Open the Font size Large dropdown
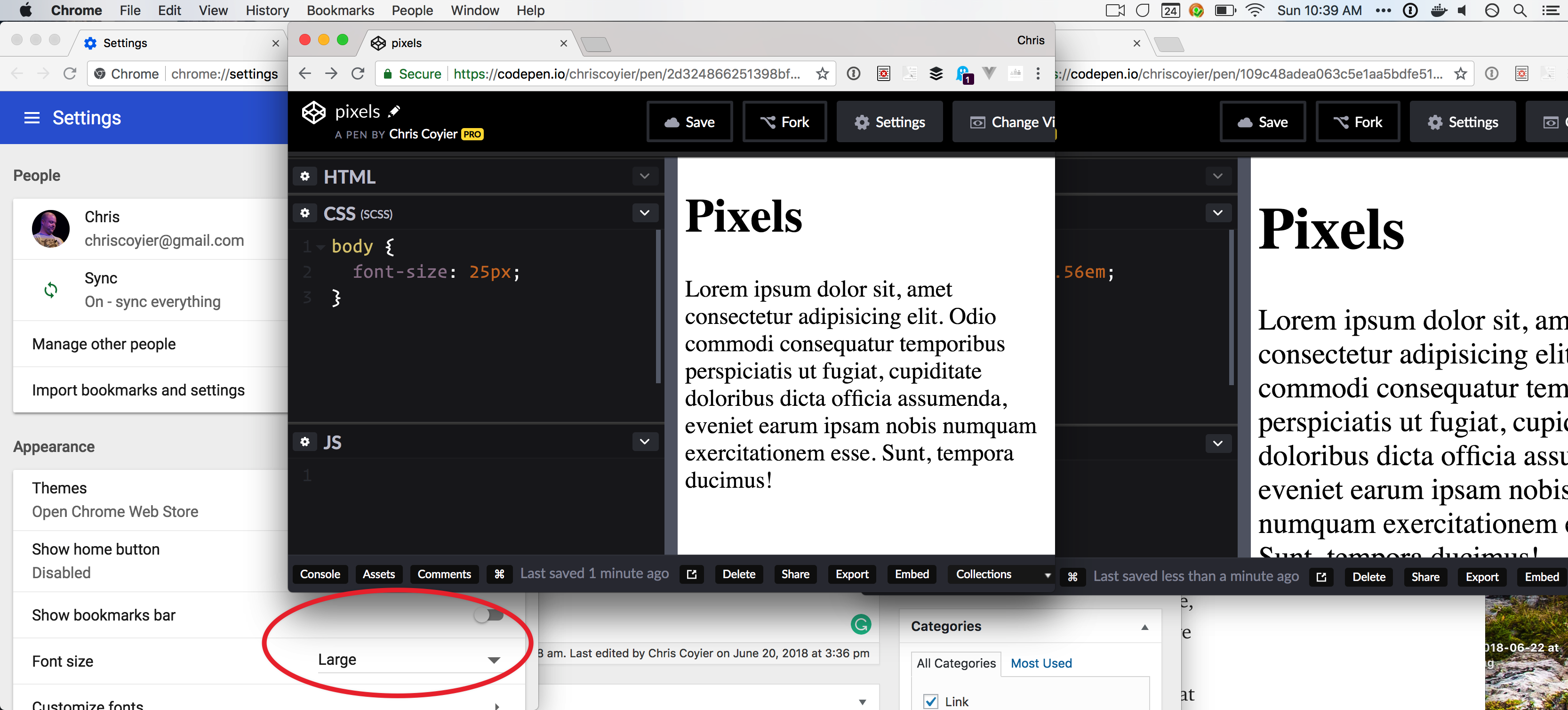Screen dimensions: 1568x710 click(408, 660)
